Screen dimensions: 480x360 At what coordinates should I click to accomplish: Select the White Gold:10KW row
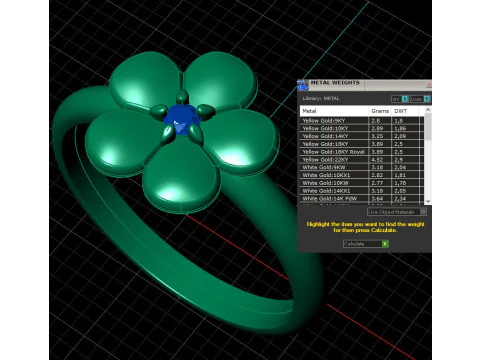click(362, 183)
